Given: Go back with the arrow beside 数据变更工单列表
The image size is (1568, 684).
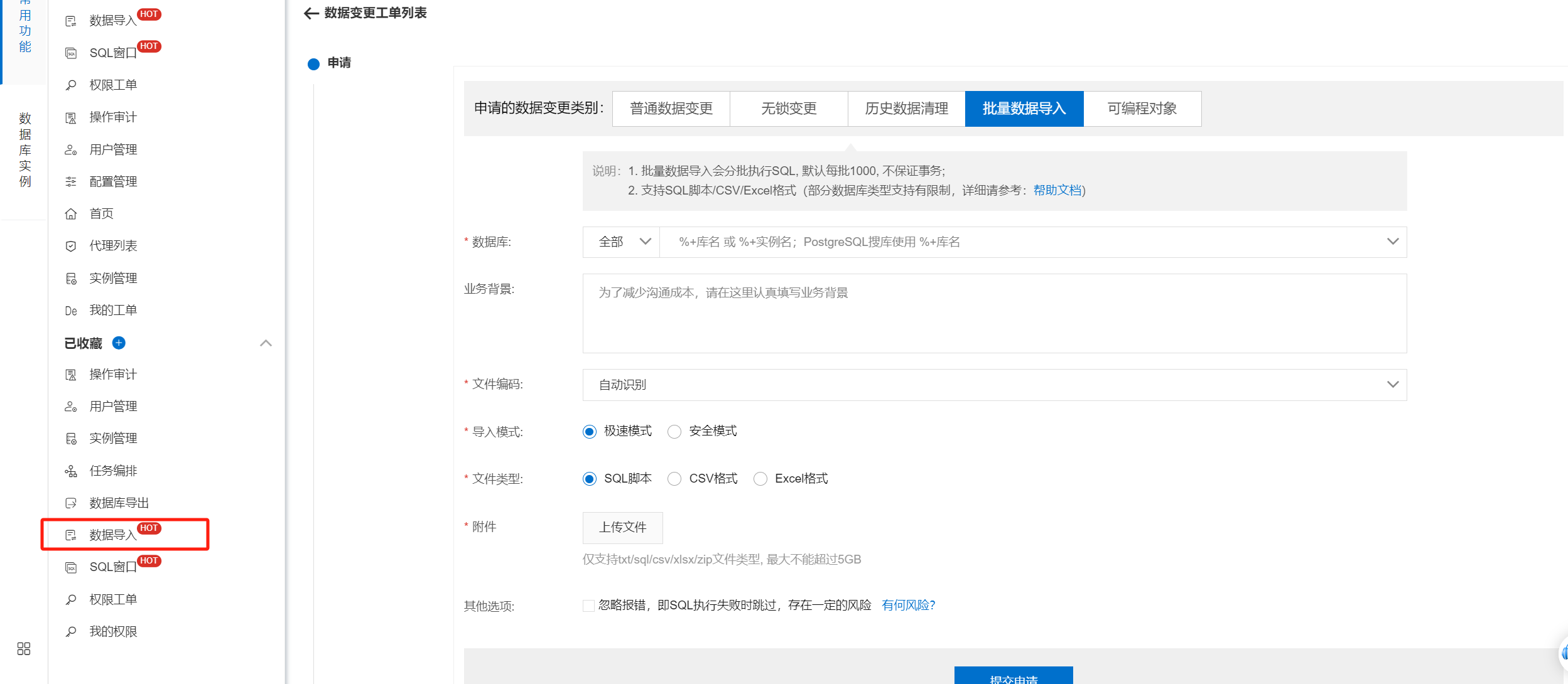Looking at the screenshot, I should click(311, 13).
